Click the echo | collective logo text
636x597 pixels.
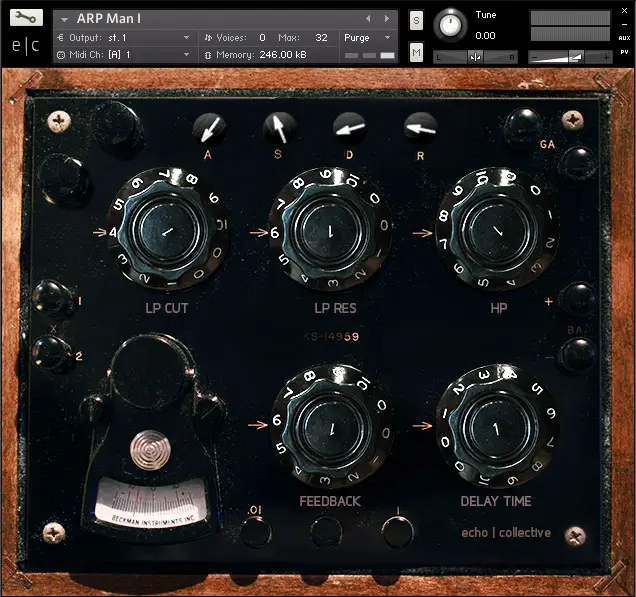pyautogui.click(x=506, y=533)
